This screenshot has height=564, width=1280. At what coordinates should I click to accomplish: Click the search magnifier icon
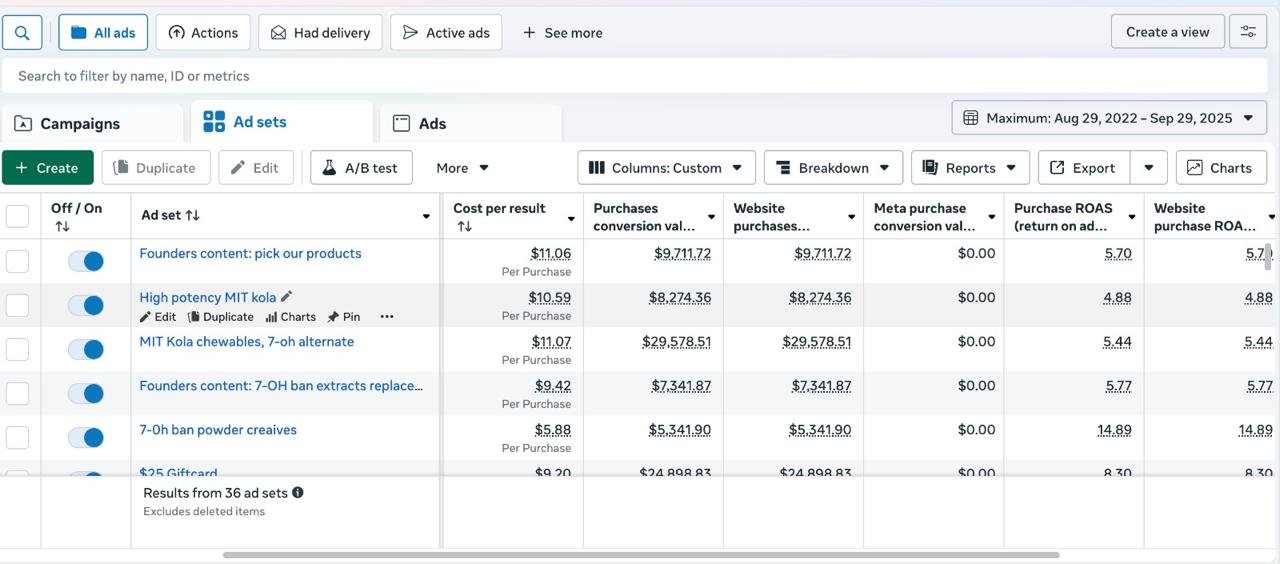[x=22, y=32]
